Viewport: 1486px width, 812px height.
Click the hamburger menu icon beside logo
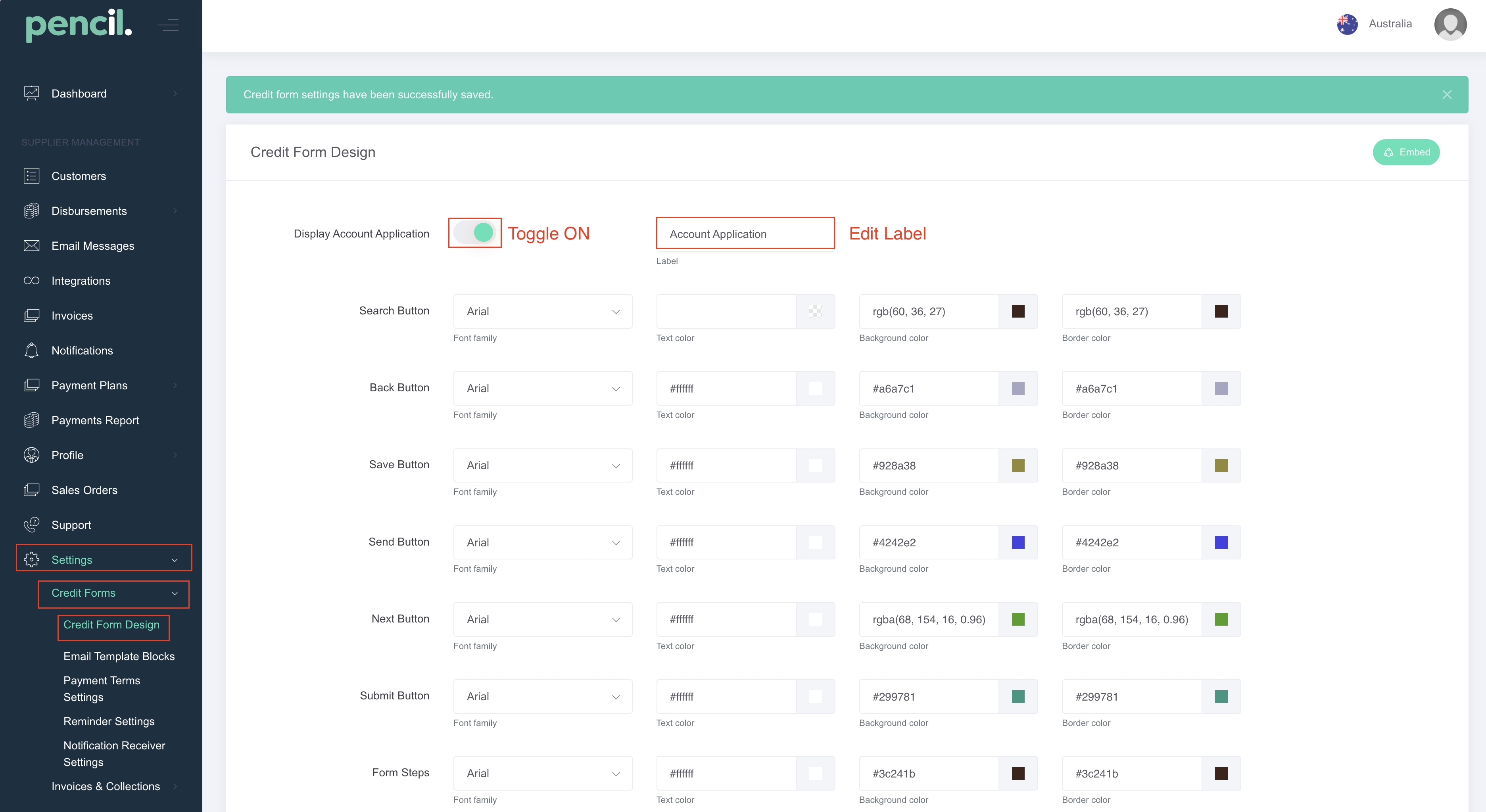169,25
